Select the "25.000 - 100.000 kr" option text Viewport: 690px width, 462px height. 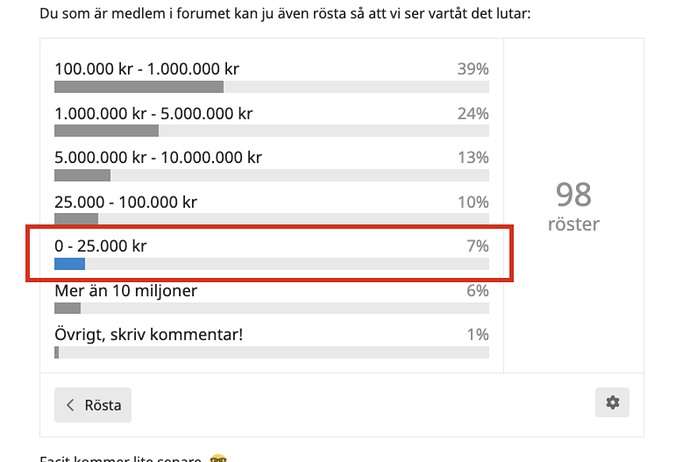tap(126, 201)
